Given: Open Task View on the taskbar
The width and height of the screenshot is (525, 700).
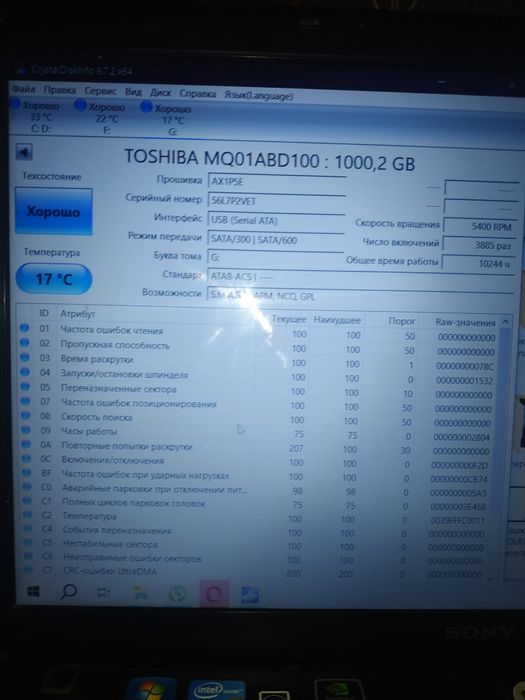Looking at the screenshot, I should click(x=104, y=593).
